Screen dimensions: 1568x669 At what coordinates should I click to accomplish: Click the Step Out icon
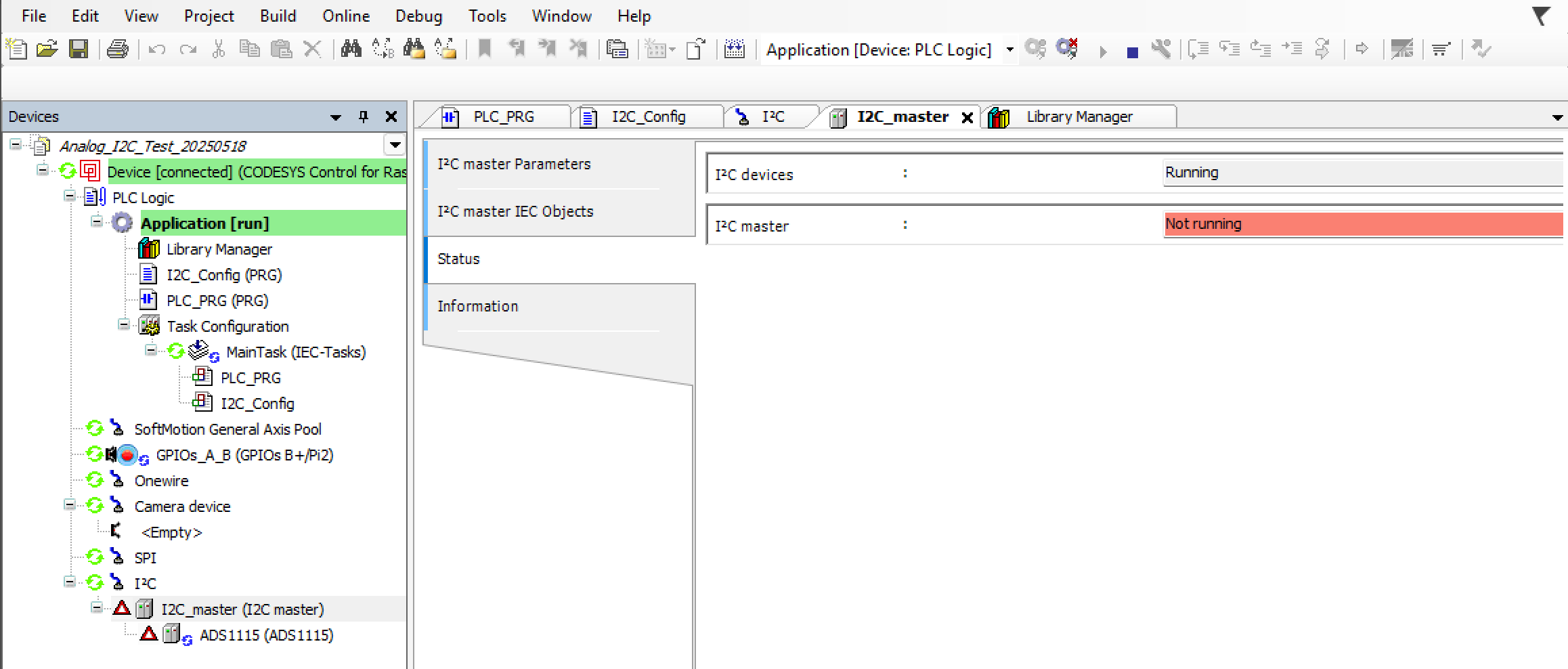point(1260,49)
